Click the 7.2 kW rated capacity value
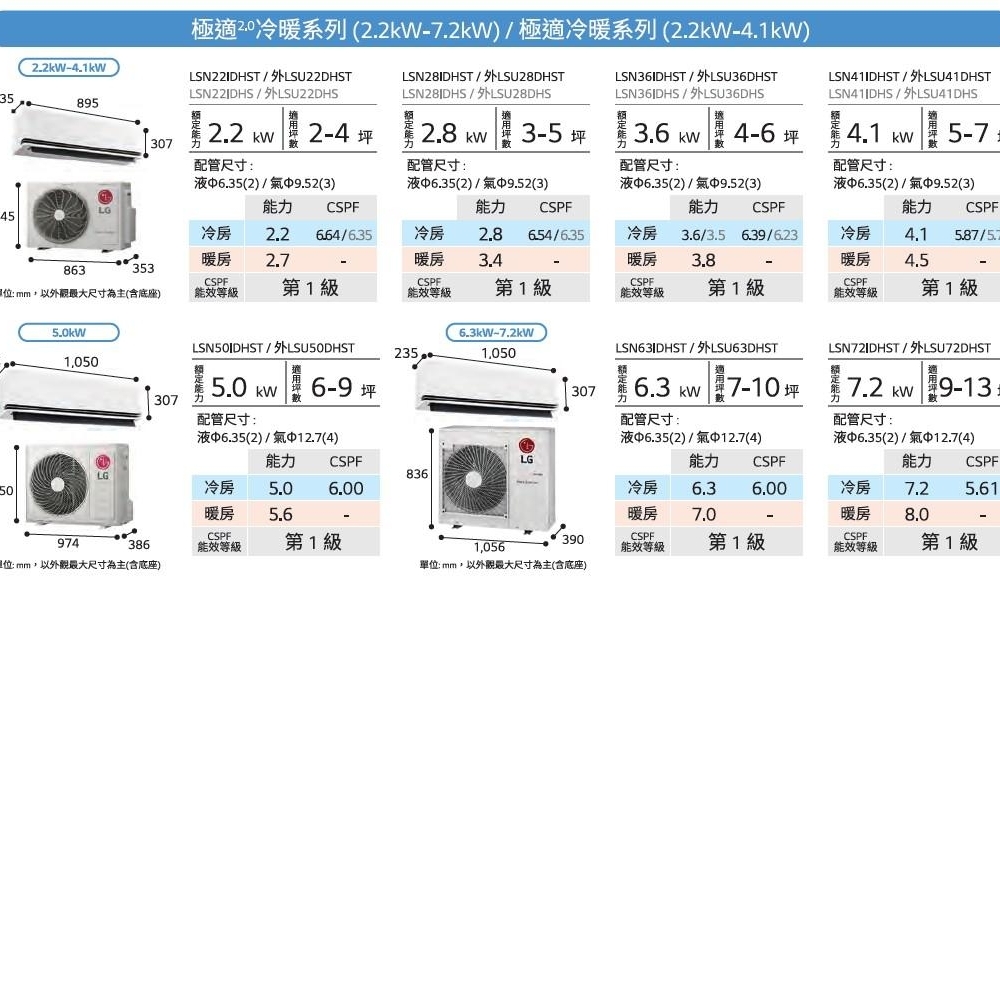 coord(880,388)
